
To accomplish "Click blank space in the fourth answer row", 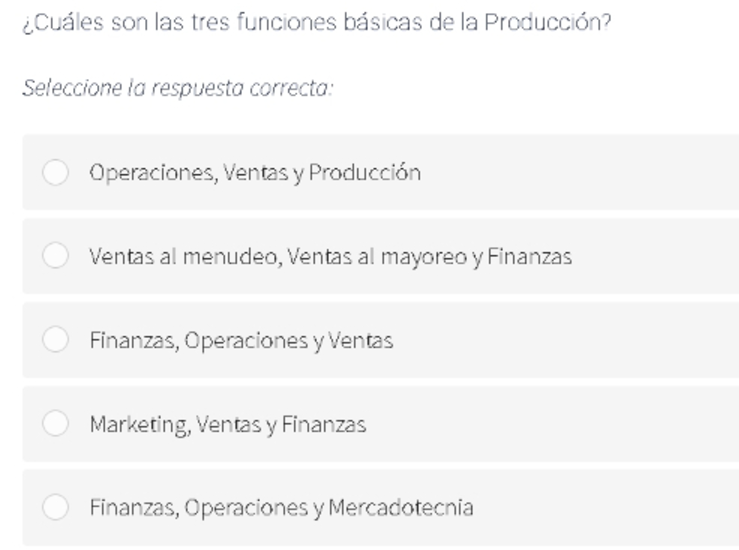I will 551,424.
